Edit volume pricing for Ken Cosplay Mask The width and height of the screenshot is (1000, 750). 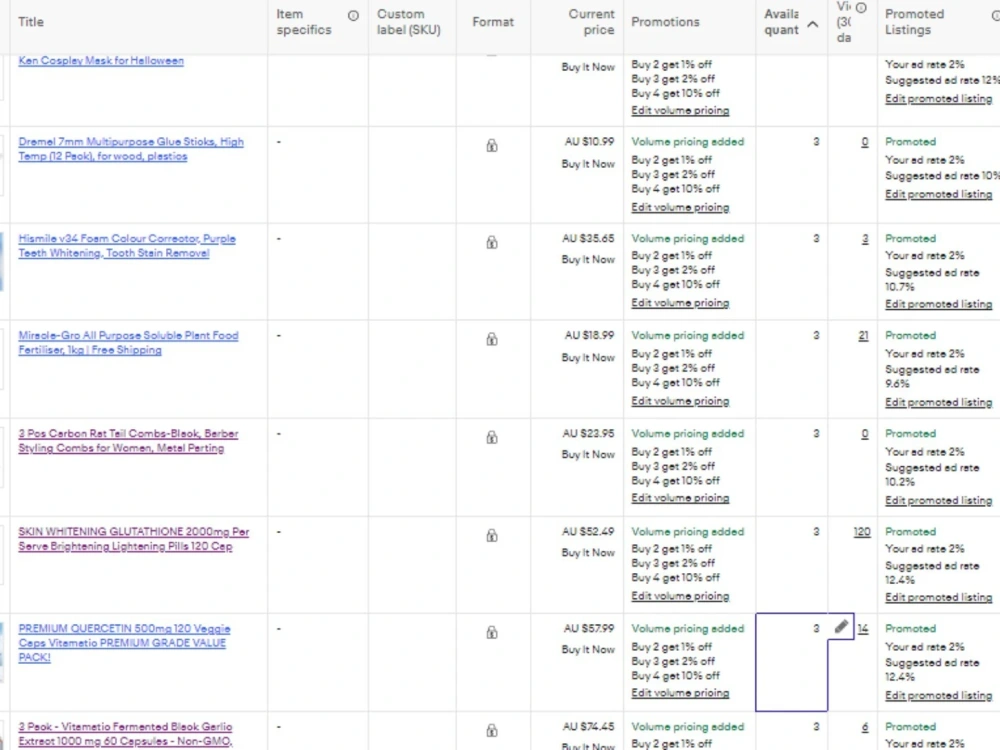(680, 110)
